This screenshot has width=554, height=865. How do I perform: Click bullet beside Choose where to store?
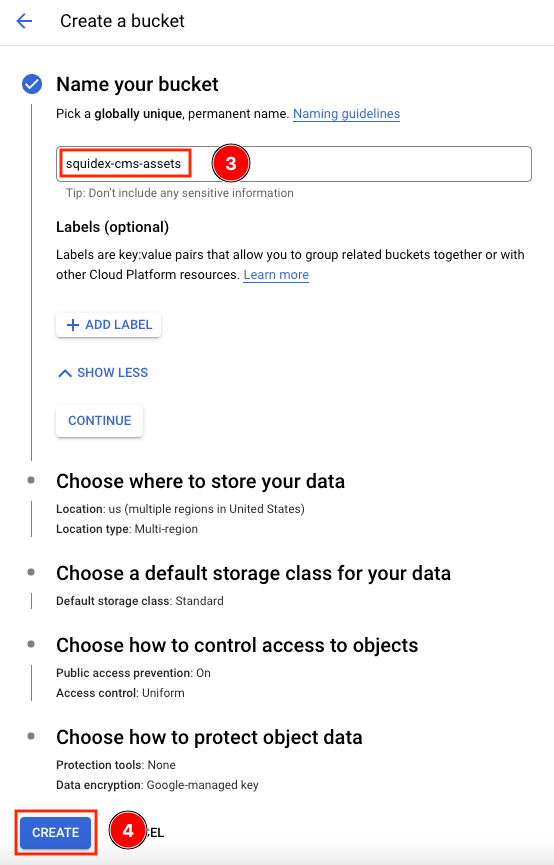click(31, 480)
